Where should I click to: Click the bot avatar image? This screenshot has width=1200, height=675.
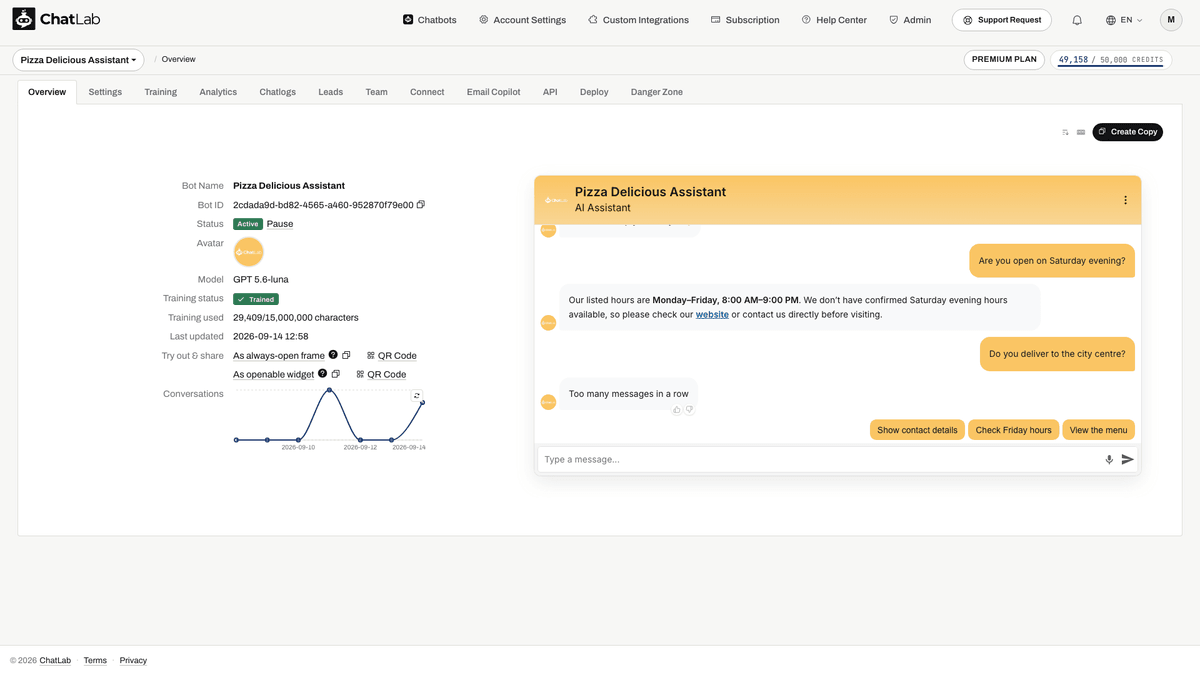click(x=248, y=252)
